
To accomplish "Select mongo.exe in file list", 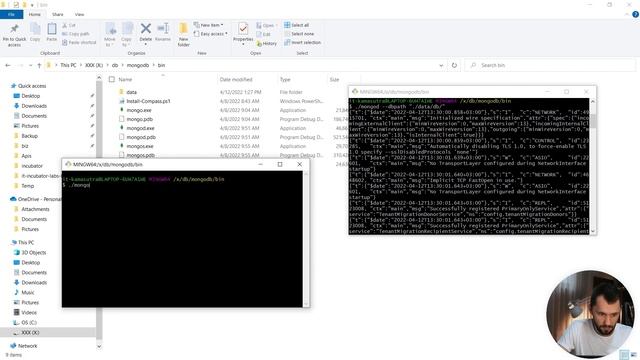I will (x=139, y=110).
